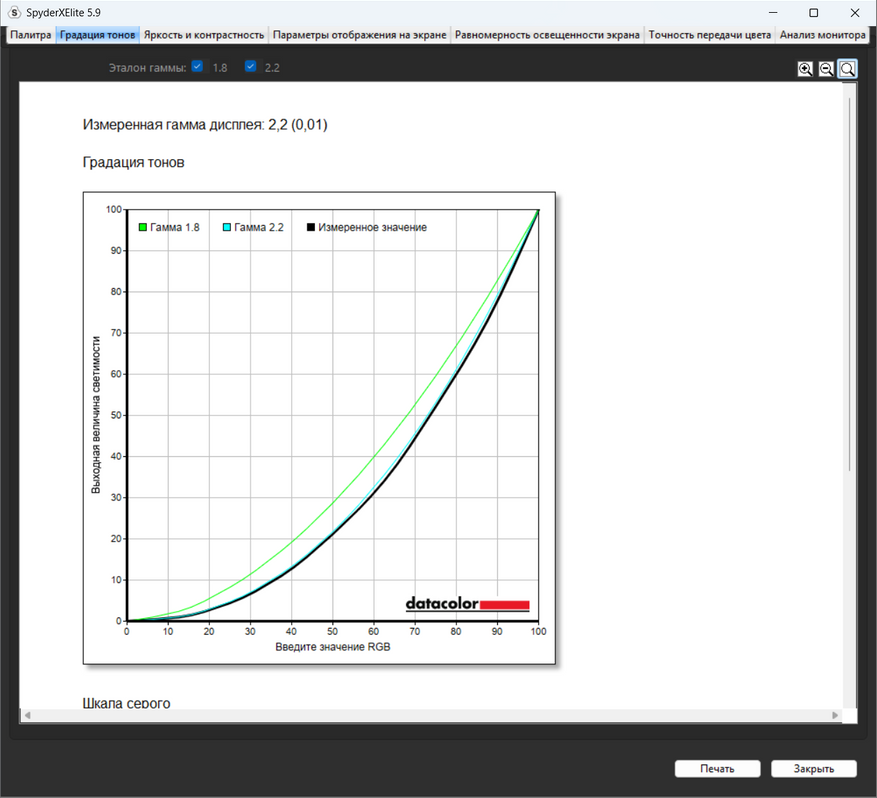Click the reset zoom magnifier icon
Image resolution: width=877 pixels, height=798 pixels.
click(847, 69)
